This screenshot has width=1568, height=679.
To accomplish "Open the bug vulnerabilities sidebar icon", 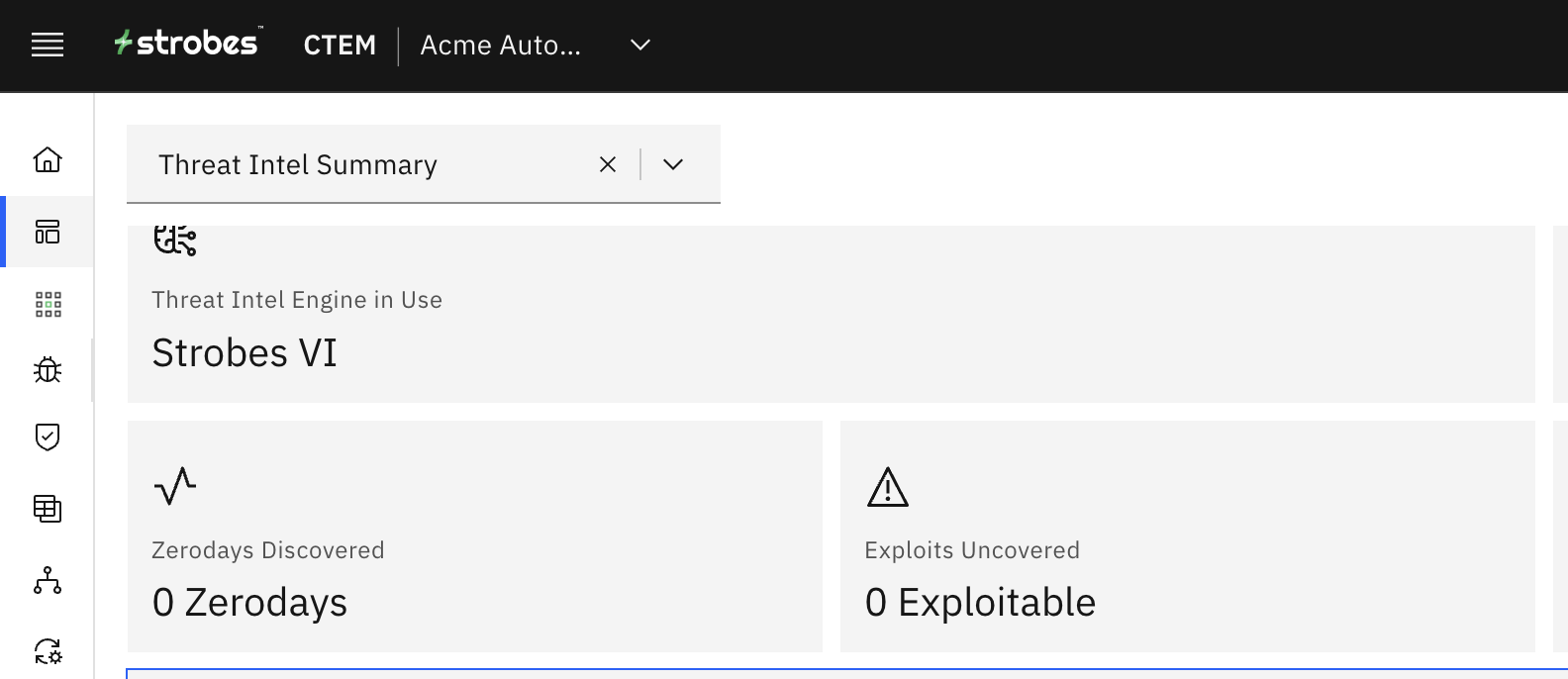I will point(48,370).
